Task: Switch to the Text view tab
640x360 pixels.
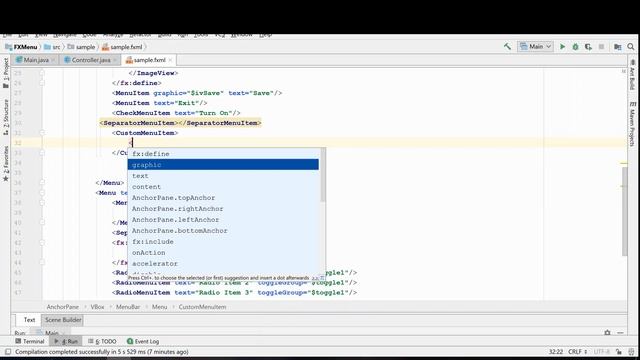Action: coord(29,320)
